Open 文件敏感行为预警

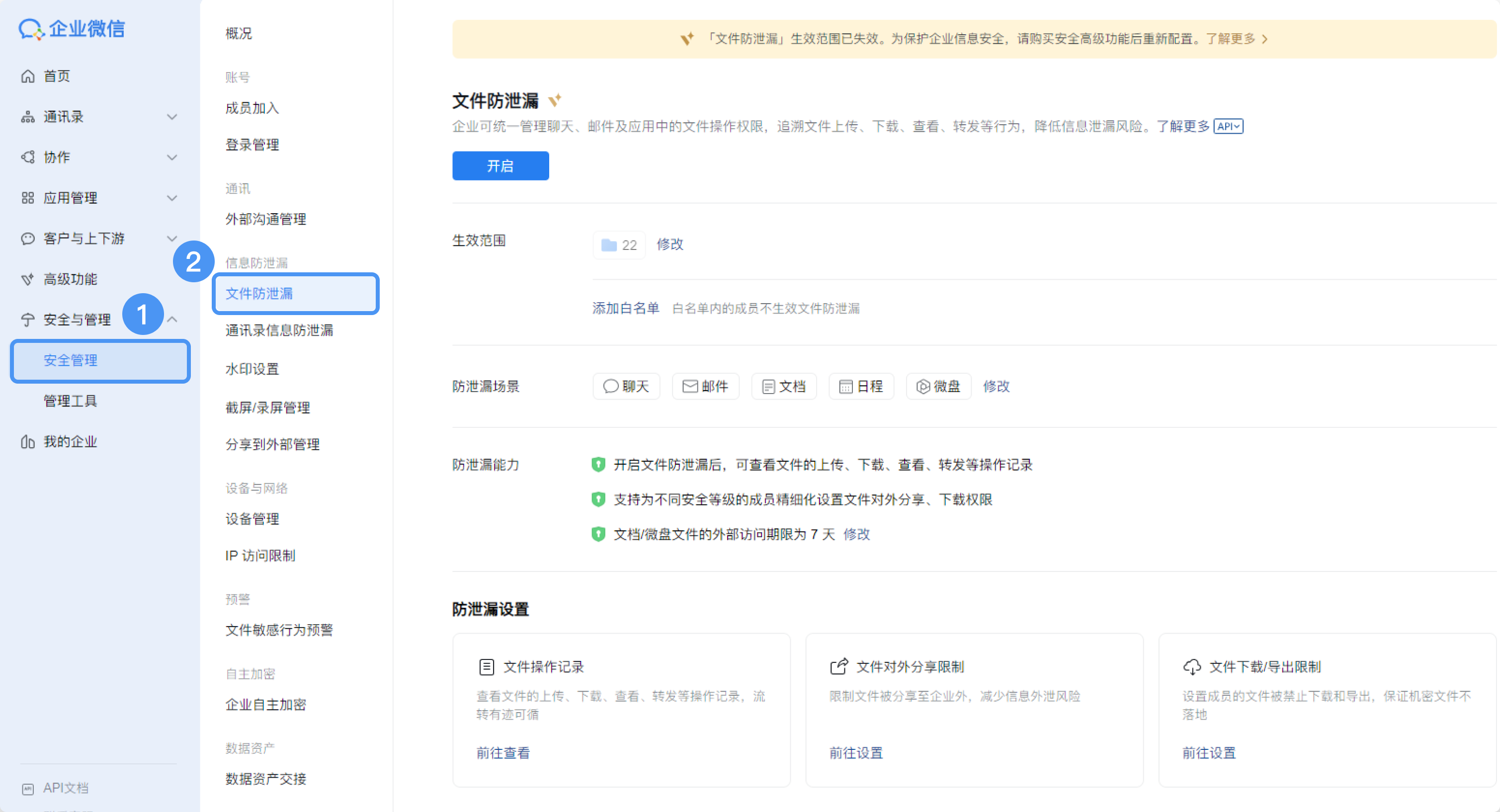(x=279, y=631)
